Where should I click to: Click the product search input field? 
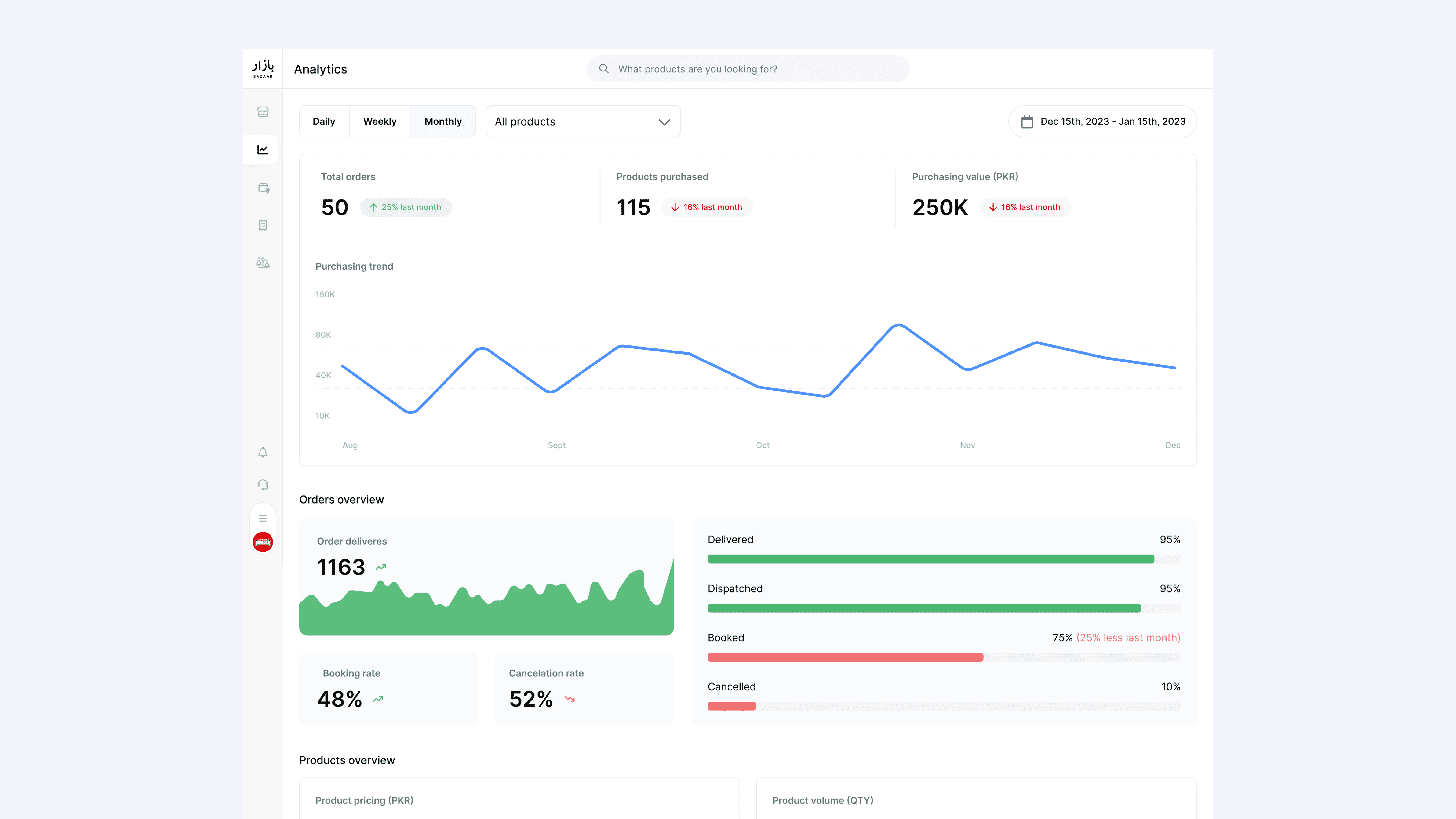point(748,69)
